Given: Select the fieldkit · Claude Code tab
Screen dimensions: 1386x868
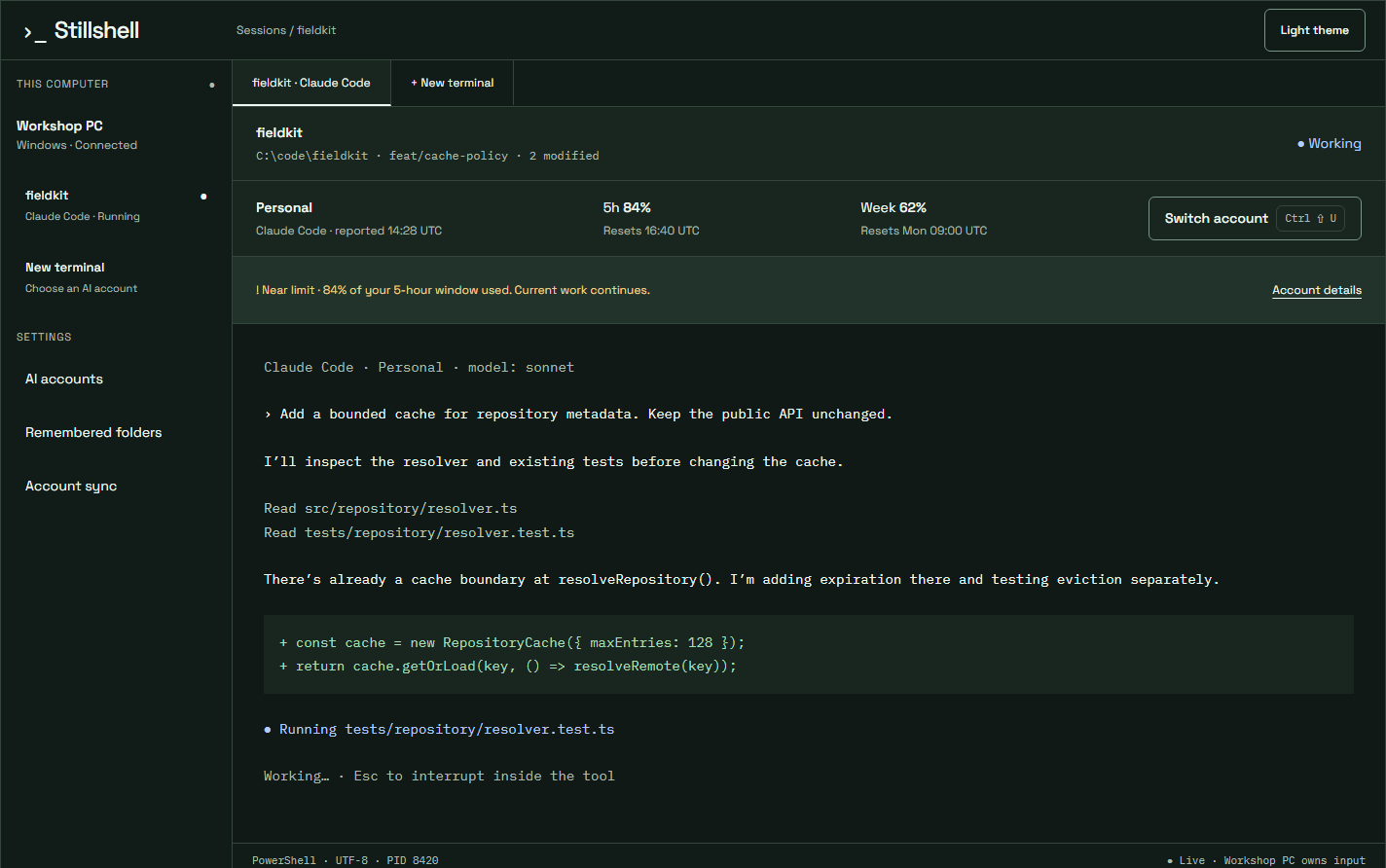Looking at the screenshot, I should [311, 83].
